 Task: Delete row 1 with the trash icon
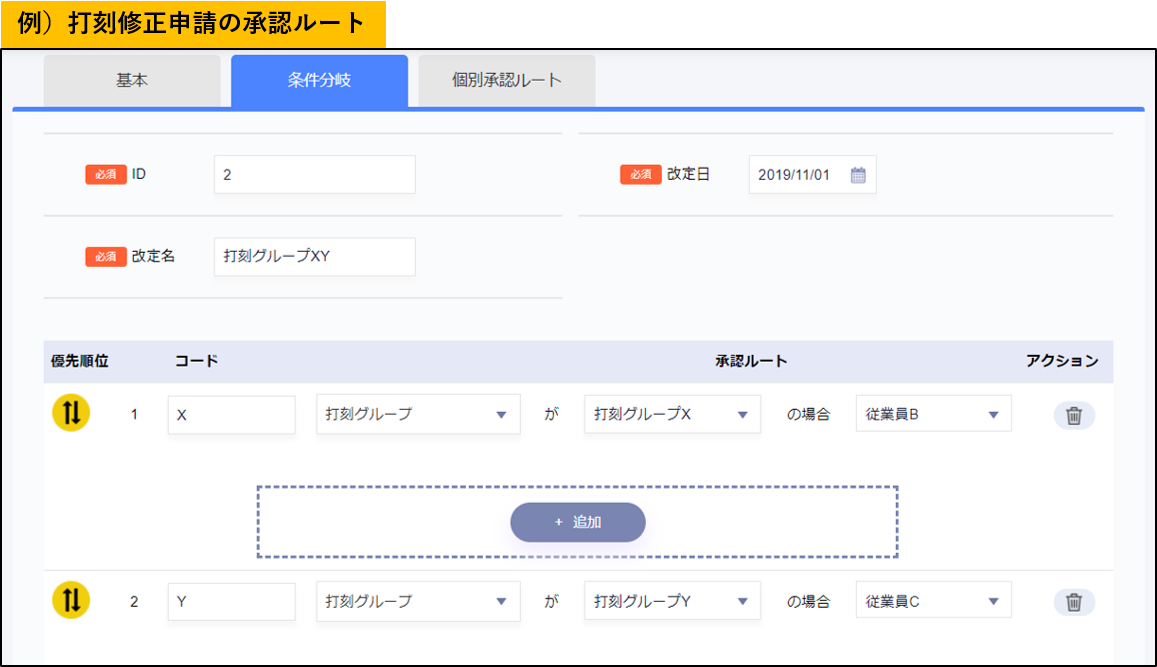point(1073,415)
